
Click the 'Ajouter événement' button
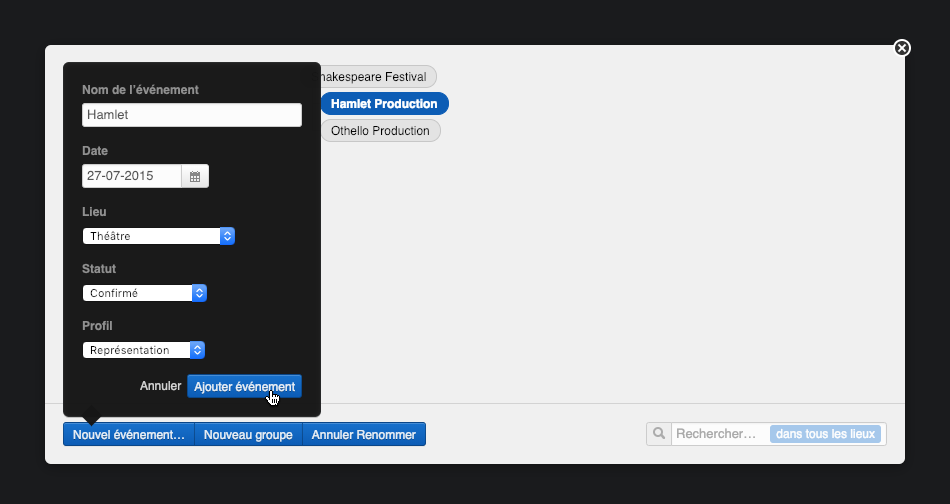pyautogui.click(x=244, y=386)
